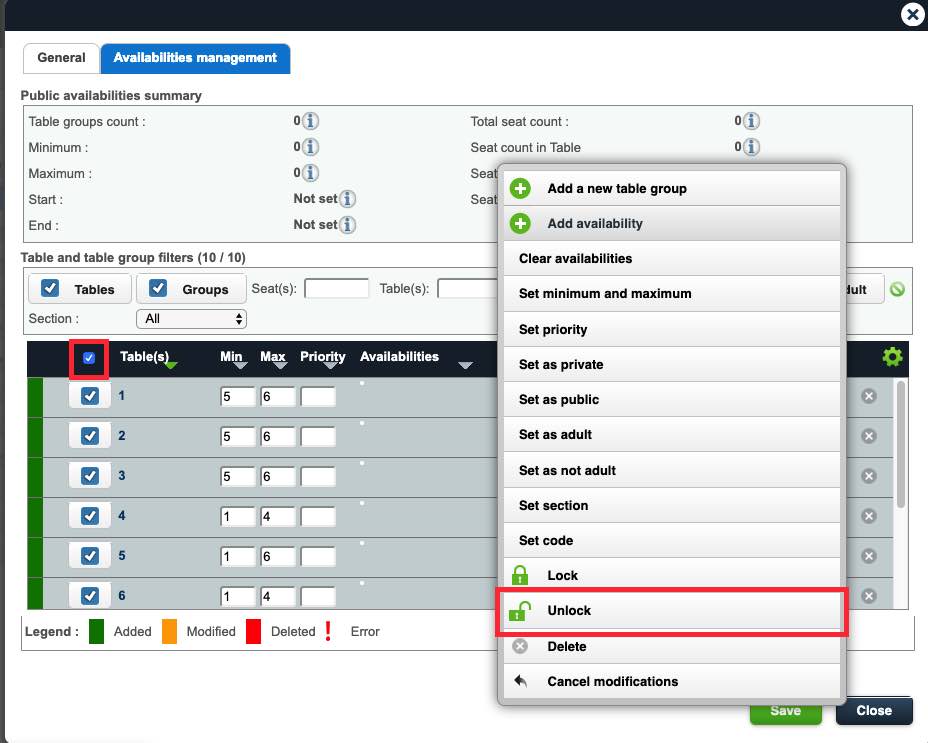Viewport: 928px width, 743px height.
Task: Click the Cancel modifications back-arrow icon
Action: pos(519,681)
